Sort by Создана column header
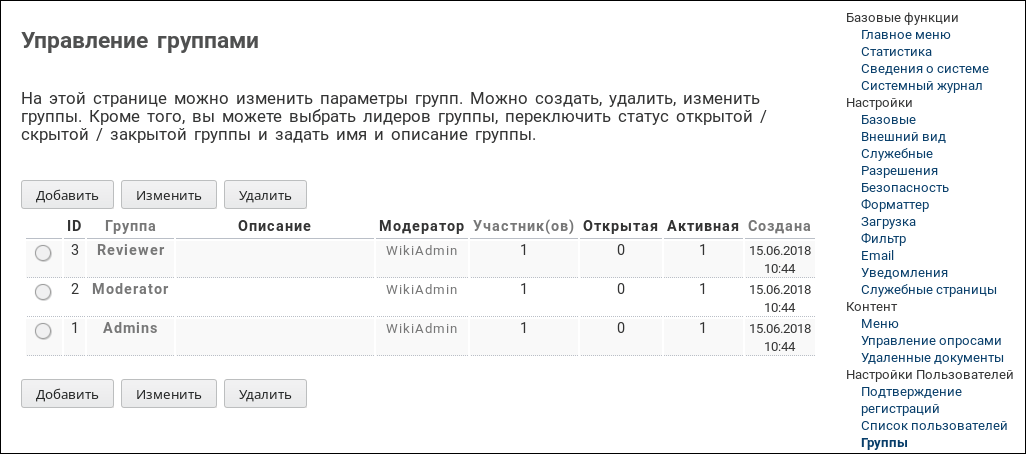 [779, 226]
